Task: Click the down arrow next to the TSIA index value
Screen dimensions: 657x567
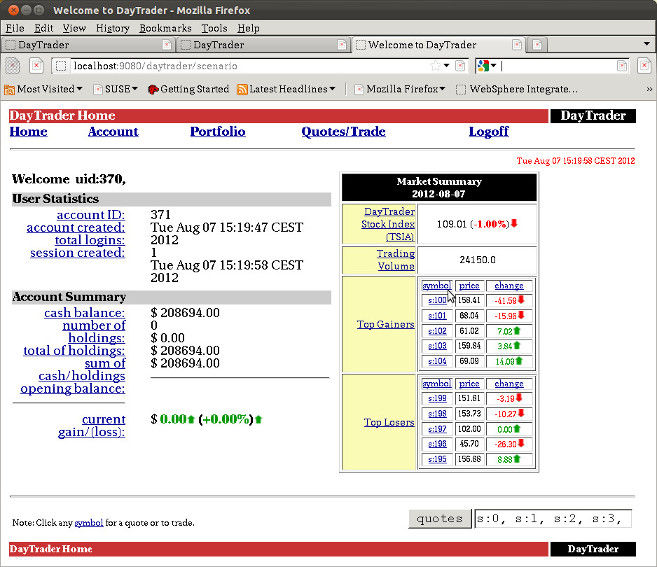Action: 514,223
